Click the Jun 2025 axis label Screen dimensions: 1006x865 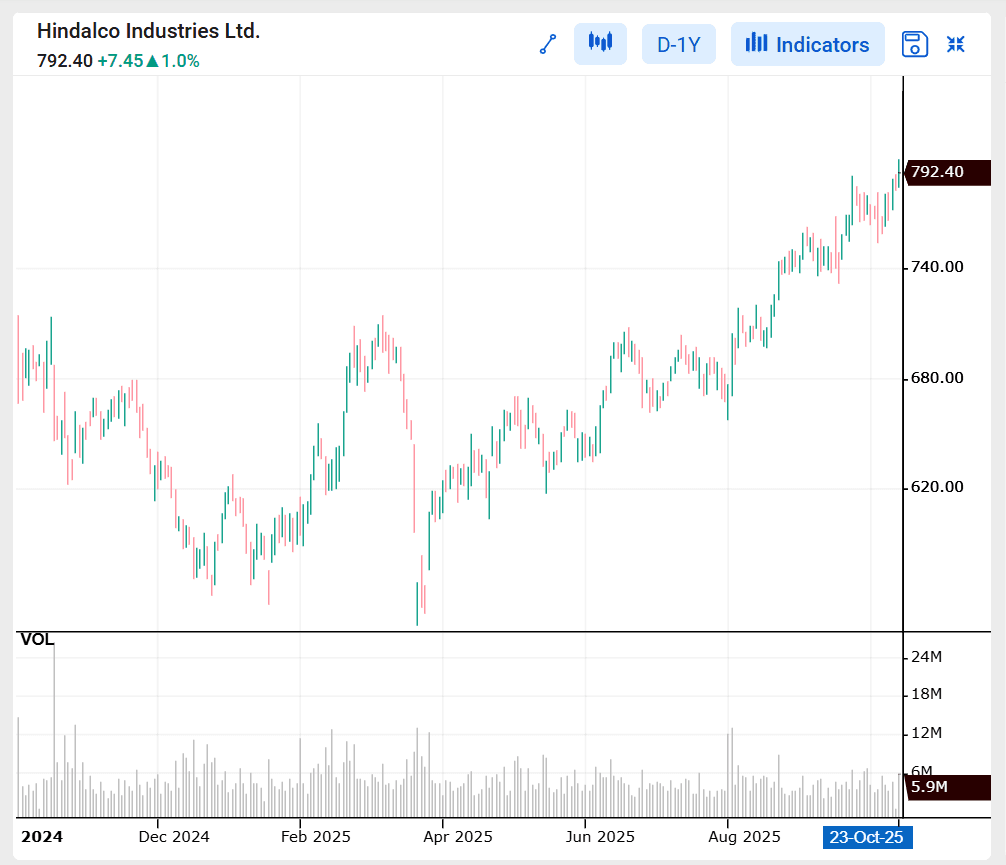(x=600, y=837)
